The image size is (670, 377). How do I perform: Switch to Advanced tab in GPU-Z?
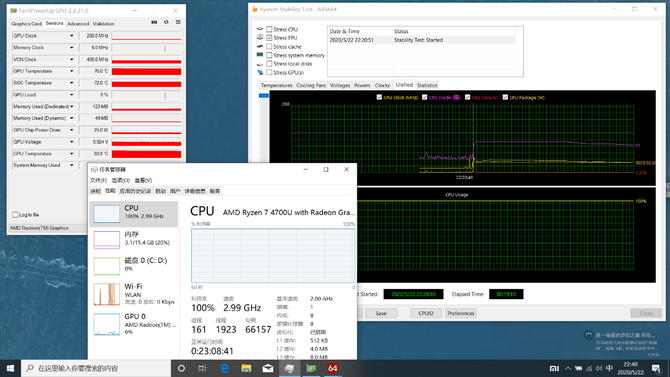point(78,24)
